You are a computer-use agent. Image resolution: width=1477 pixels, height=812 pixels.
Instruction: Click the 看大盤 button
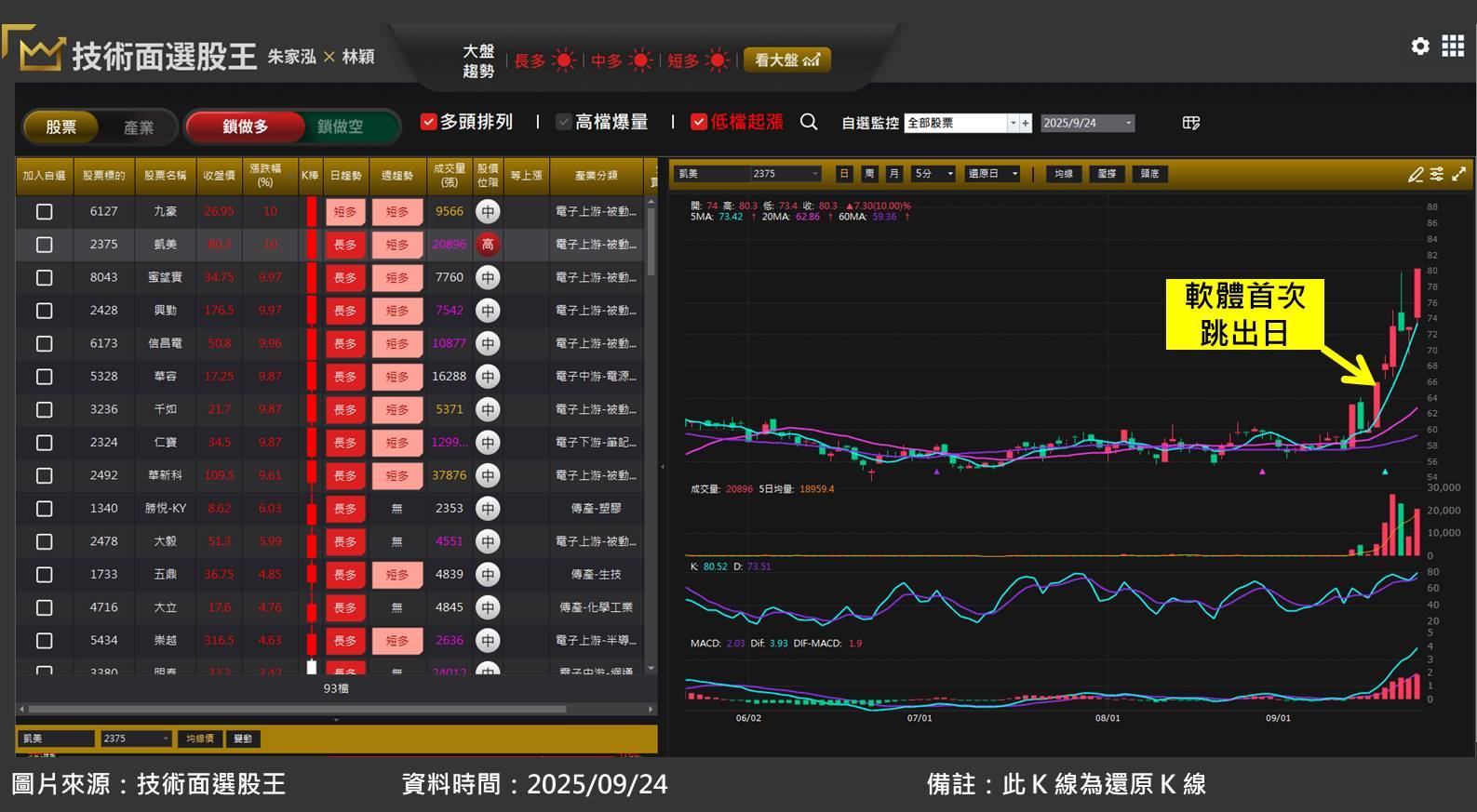coord(786,60)
